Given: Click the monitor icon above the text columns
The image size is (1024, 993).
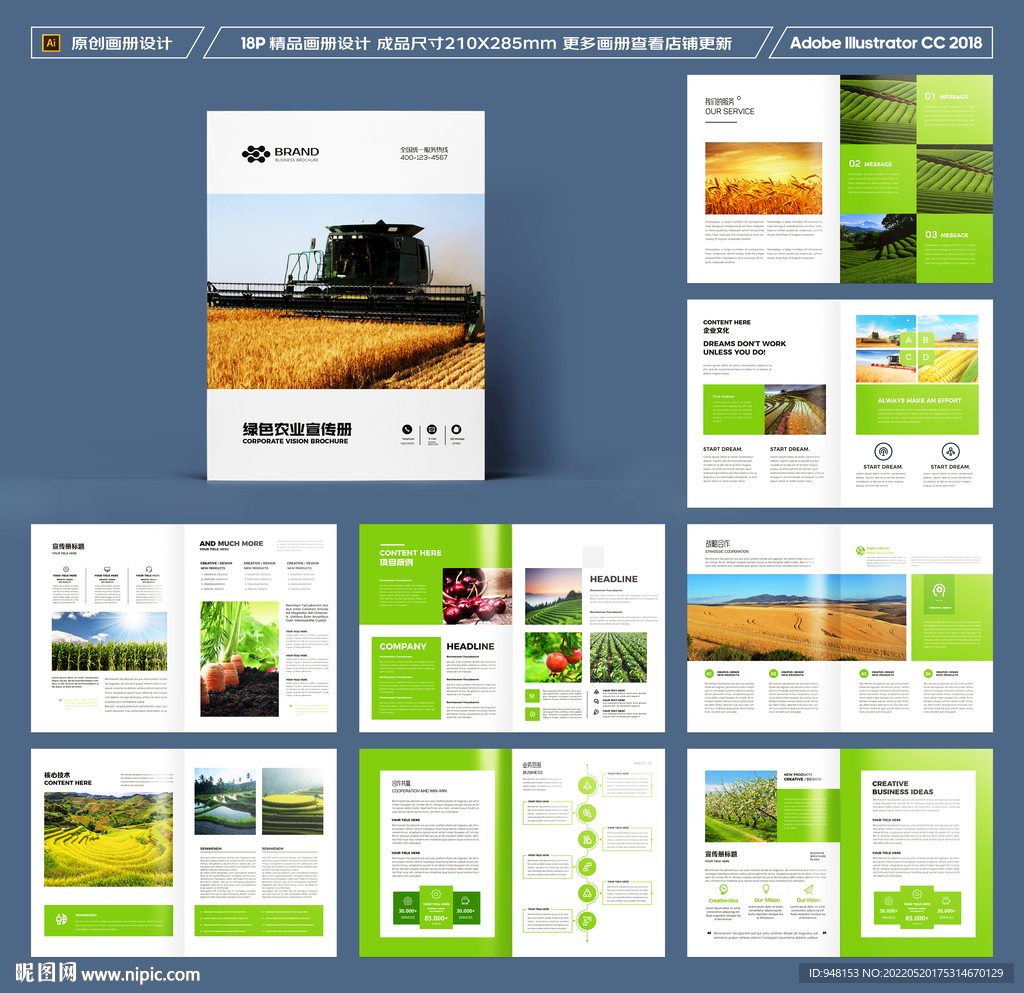Looking at the screenshot, I should pyautogui.click(x=107, y=569).
